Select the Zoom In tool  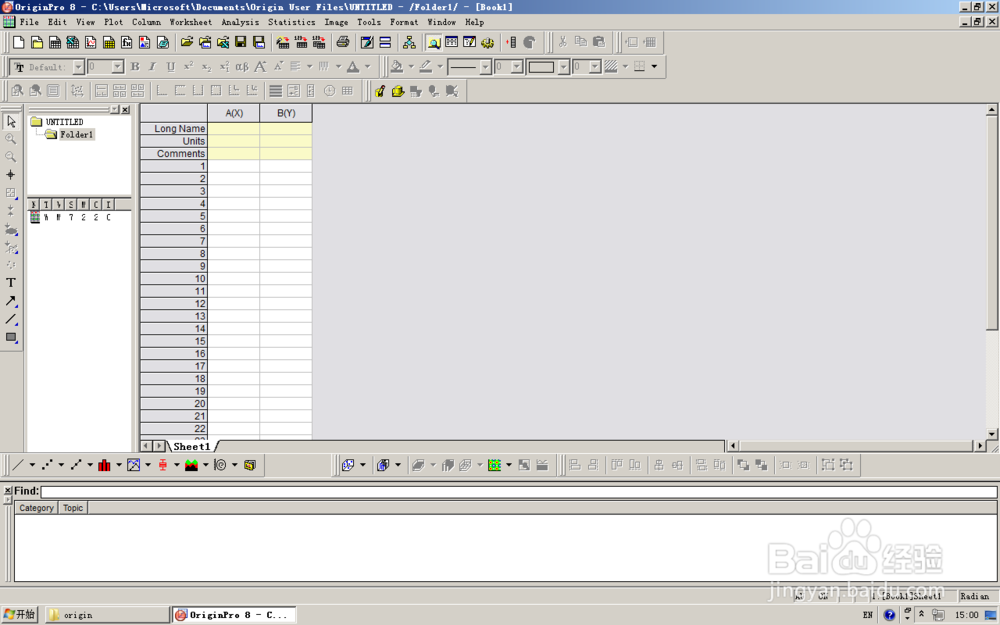[x=11, y=138]
